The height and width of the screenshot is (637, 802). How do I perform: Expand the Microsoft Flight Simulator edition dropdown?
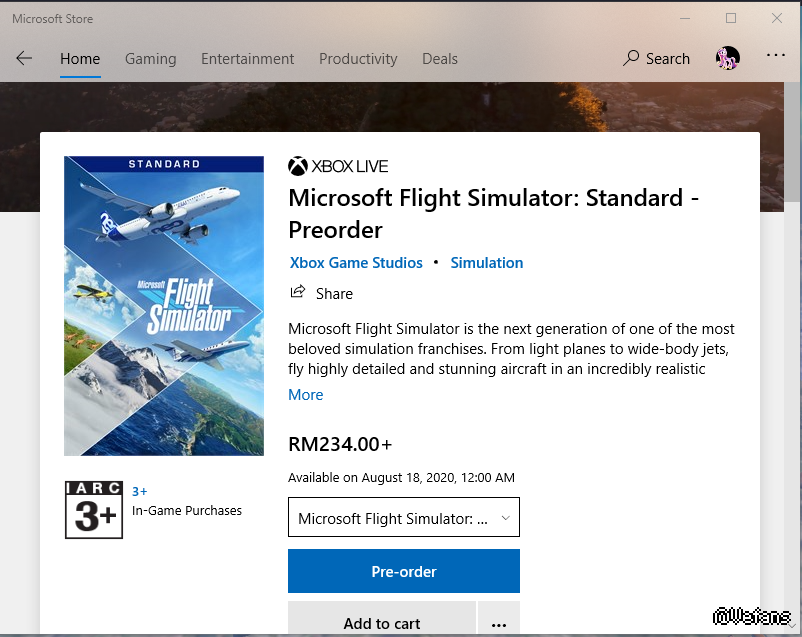[x=404, y=518]
